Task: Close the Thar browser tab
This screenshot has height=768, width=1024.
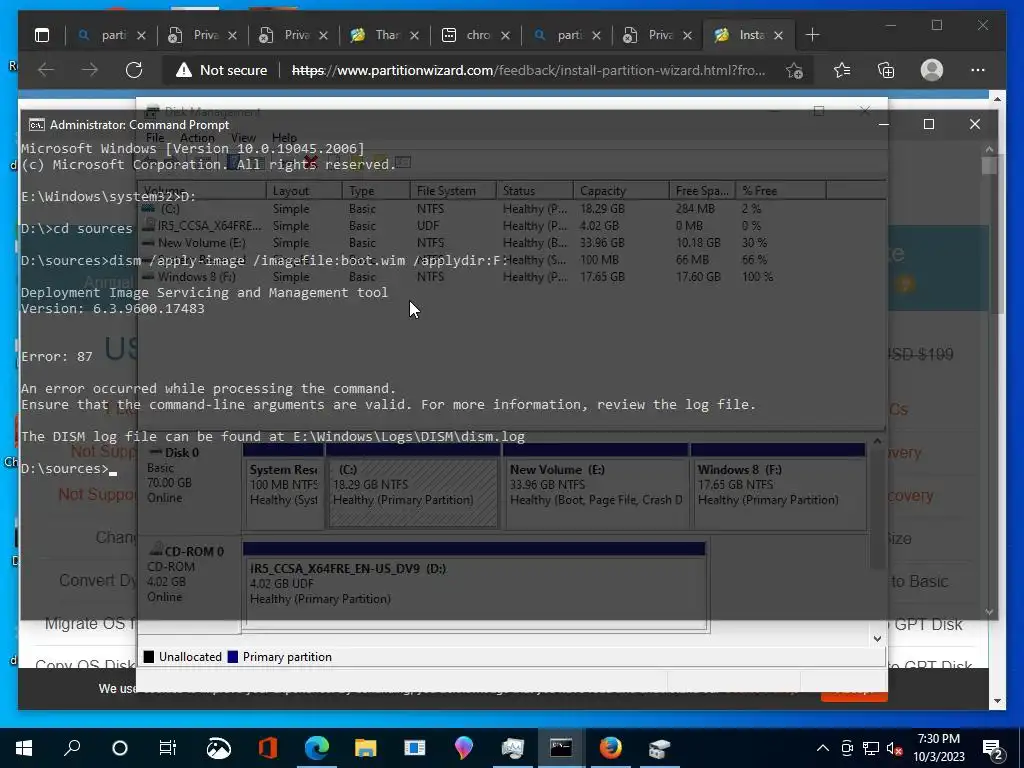Action: 414,35
